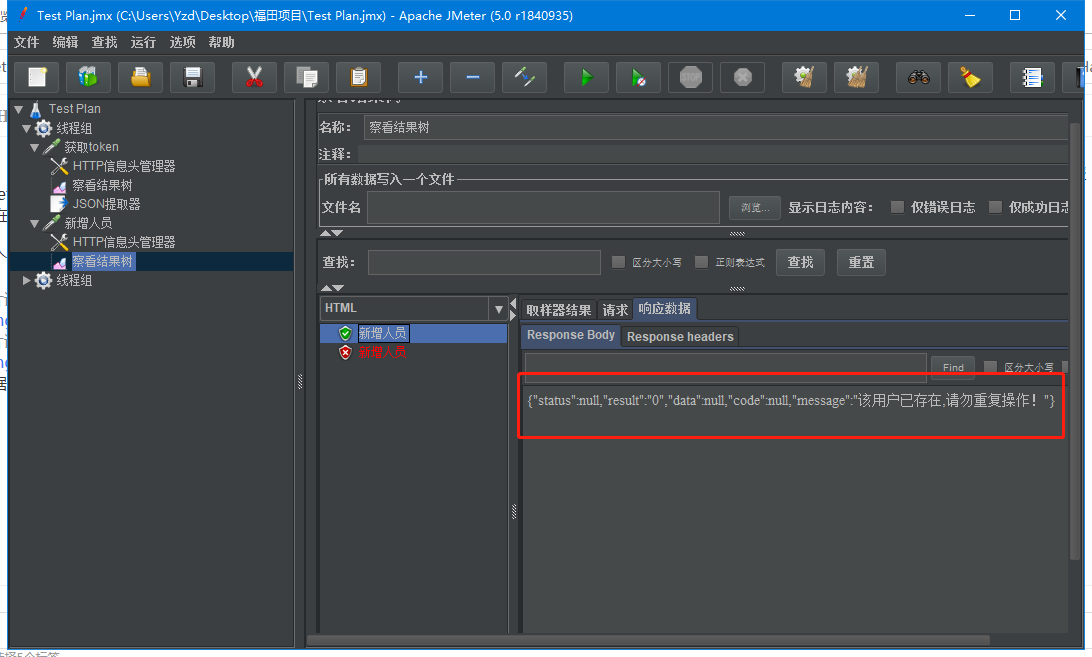Click the horizontal scrollbar at bottom
1092x657 pixels.
(x=648, y=640)
